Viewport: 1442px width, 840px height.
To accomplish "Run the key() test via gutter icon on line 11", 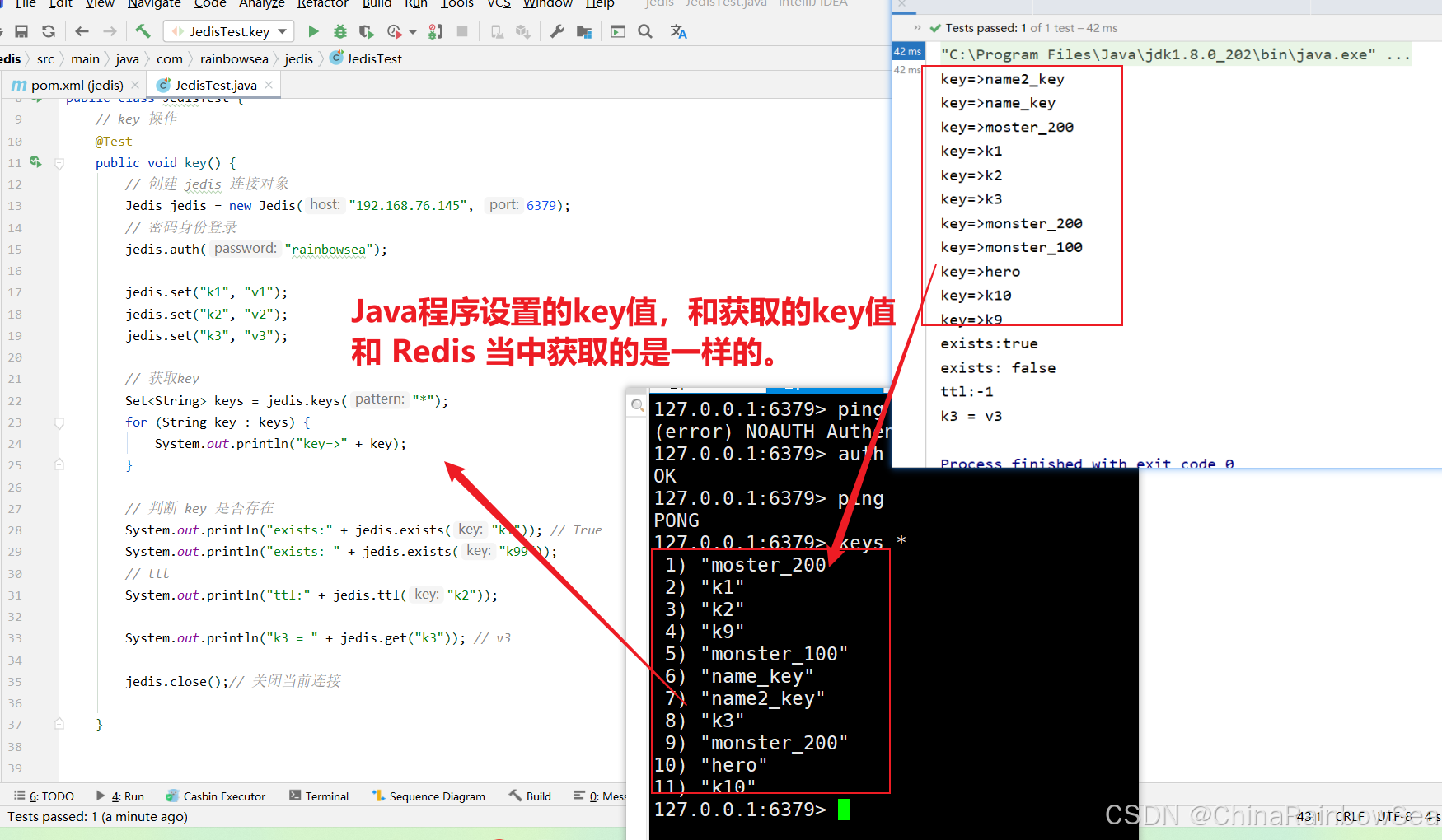I will (35, 162).
